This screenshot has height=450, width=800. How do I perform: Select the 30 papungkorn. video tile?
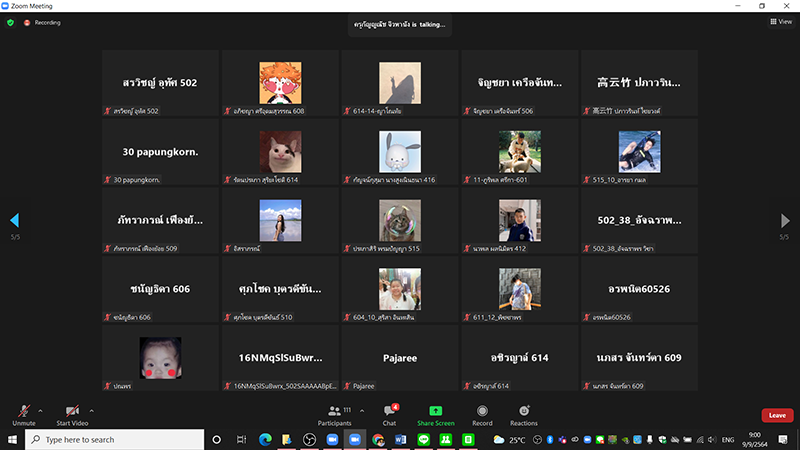[x=160, y=153]
